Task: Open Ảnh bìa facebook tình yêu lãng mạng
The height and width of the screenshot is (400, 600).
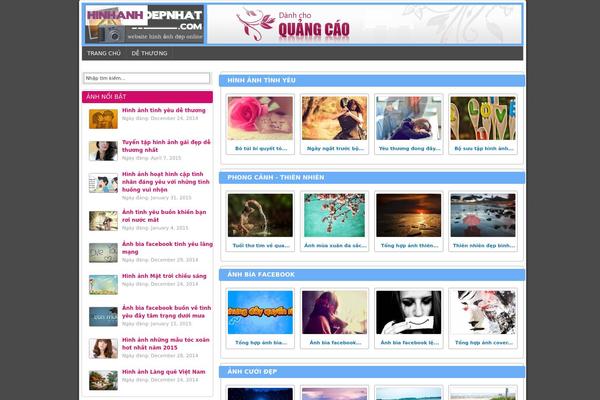Action: [167, 248]
